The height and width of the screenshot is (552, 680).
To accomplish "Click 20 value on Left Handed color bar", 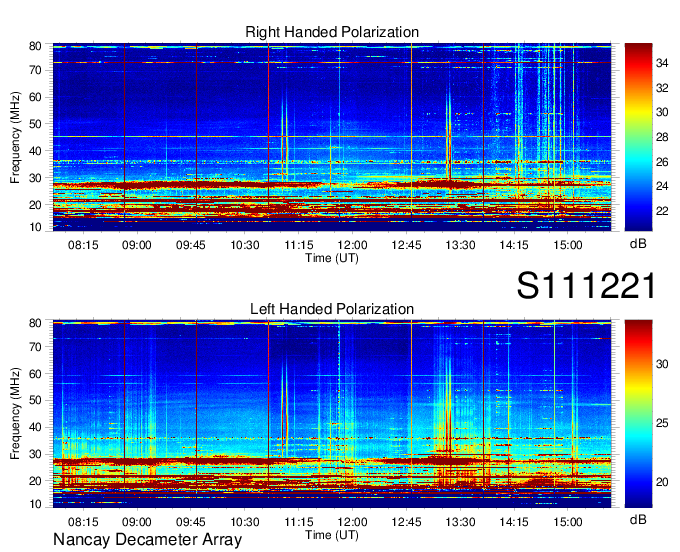I will coord(662,482).
